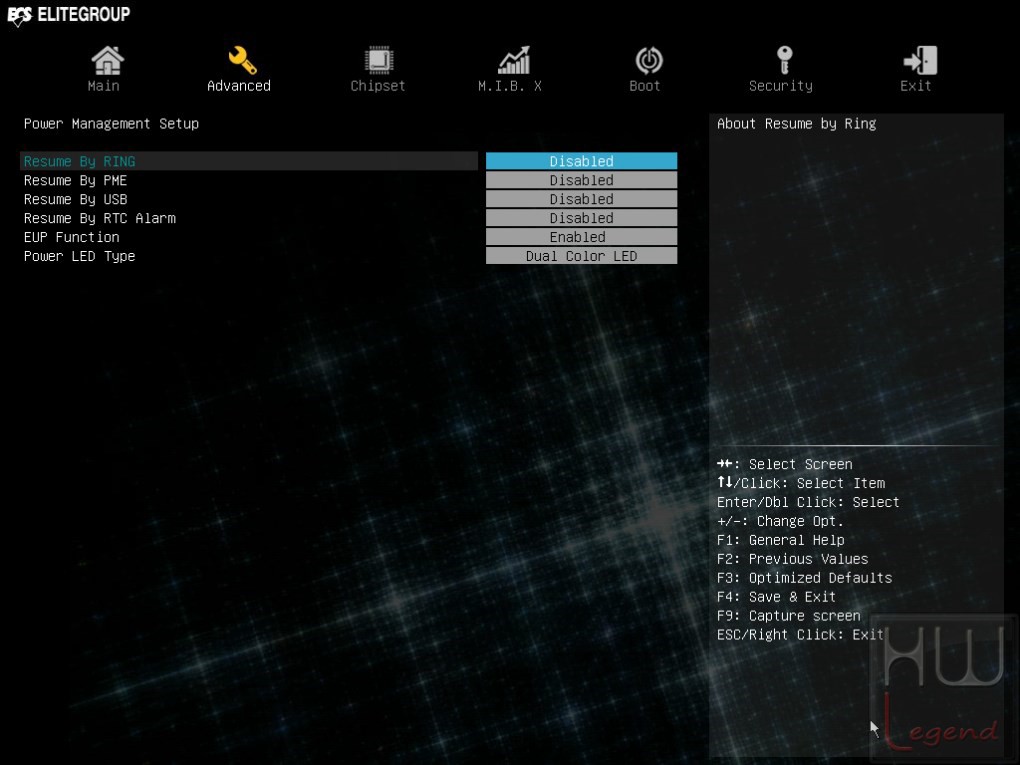1020x765 pixels.
Task: Select the Exit door icon
Action: pos(920,60)
